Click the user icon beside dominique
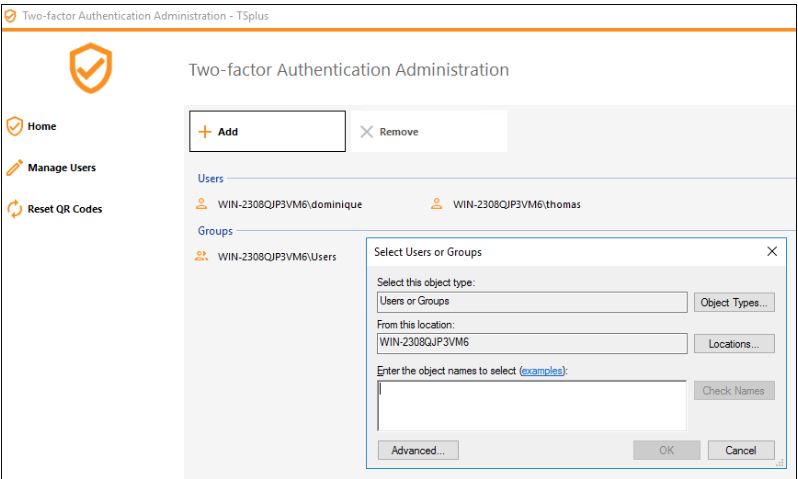 (x=202, y=204)
